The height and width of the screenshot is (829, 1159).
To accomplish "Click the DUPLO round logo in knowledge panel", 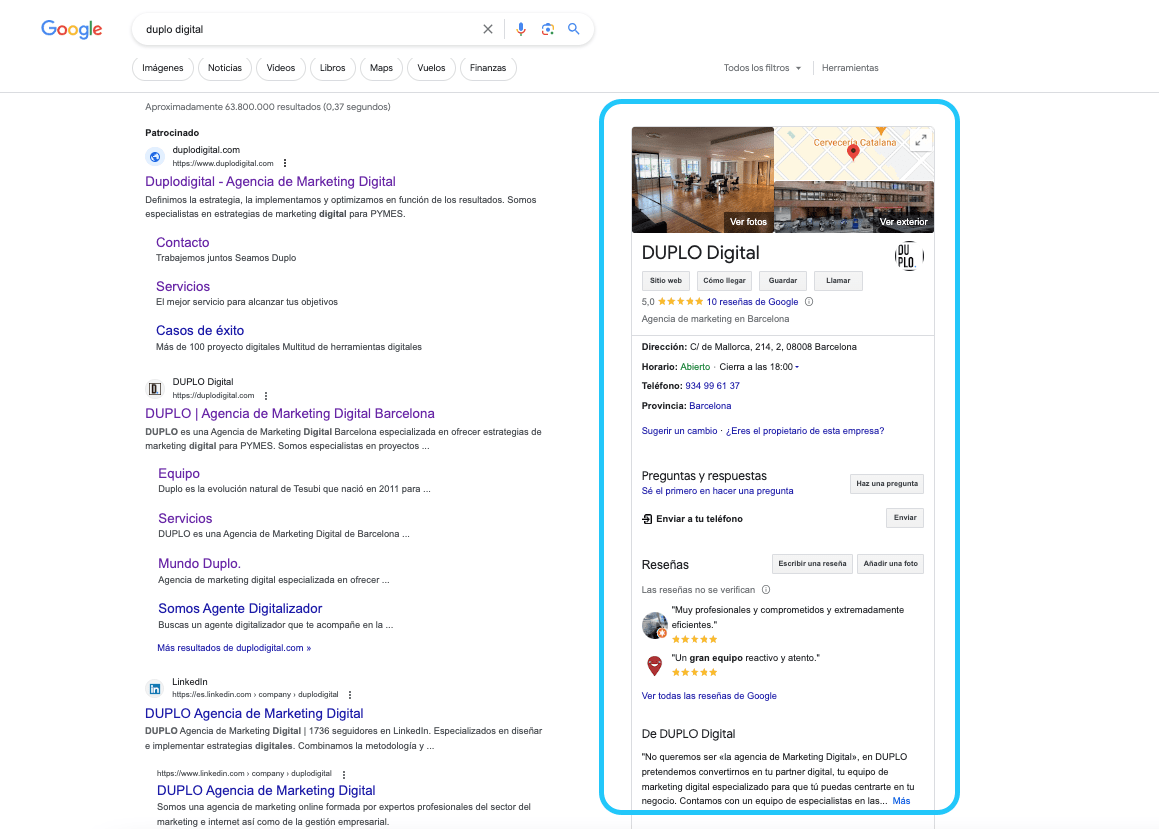I will coord(908,256).
